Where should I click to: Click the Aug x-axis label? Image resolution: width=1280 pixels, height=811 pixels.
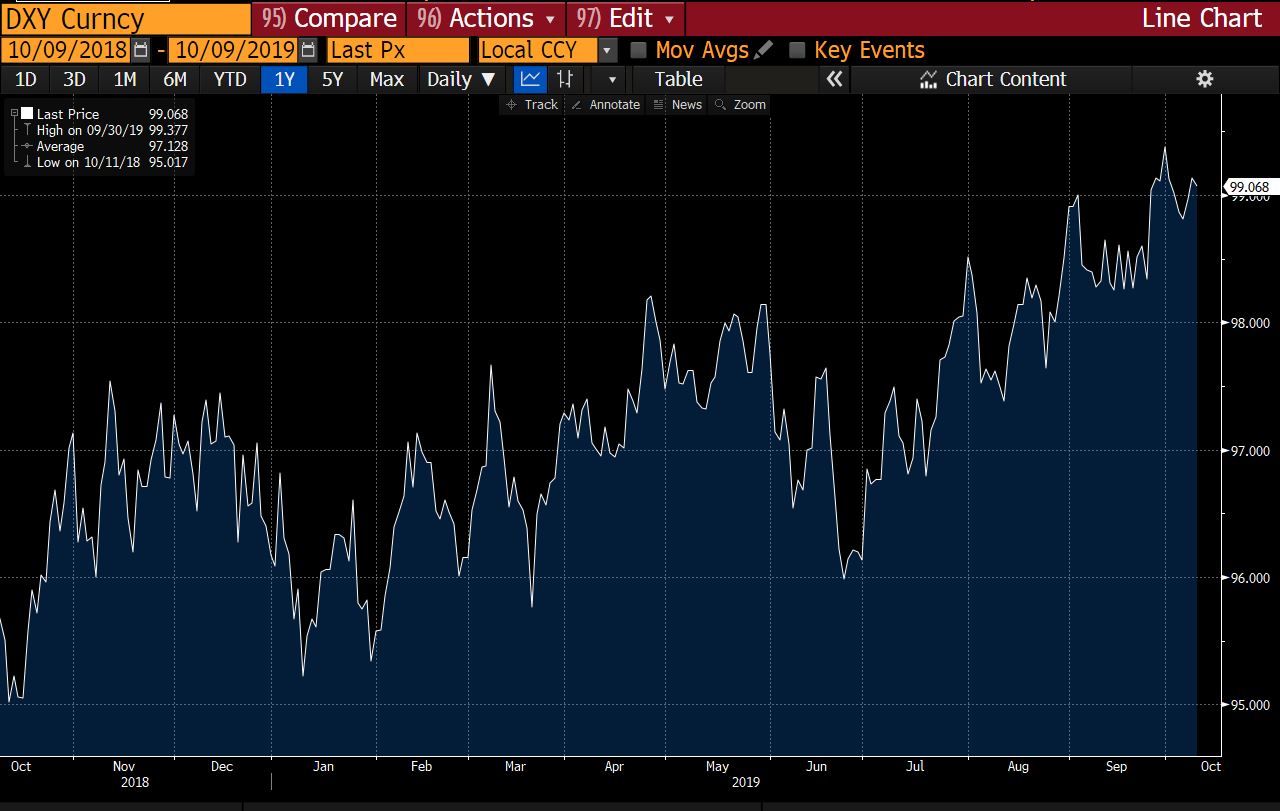[1018, 767]
